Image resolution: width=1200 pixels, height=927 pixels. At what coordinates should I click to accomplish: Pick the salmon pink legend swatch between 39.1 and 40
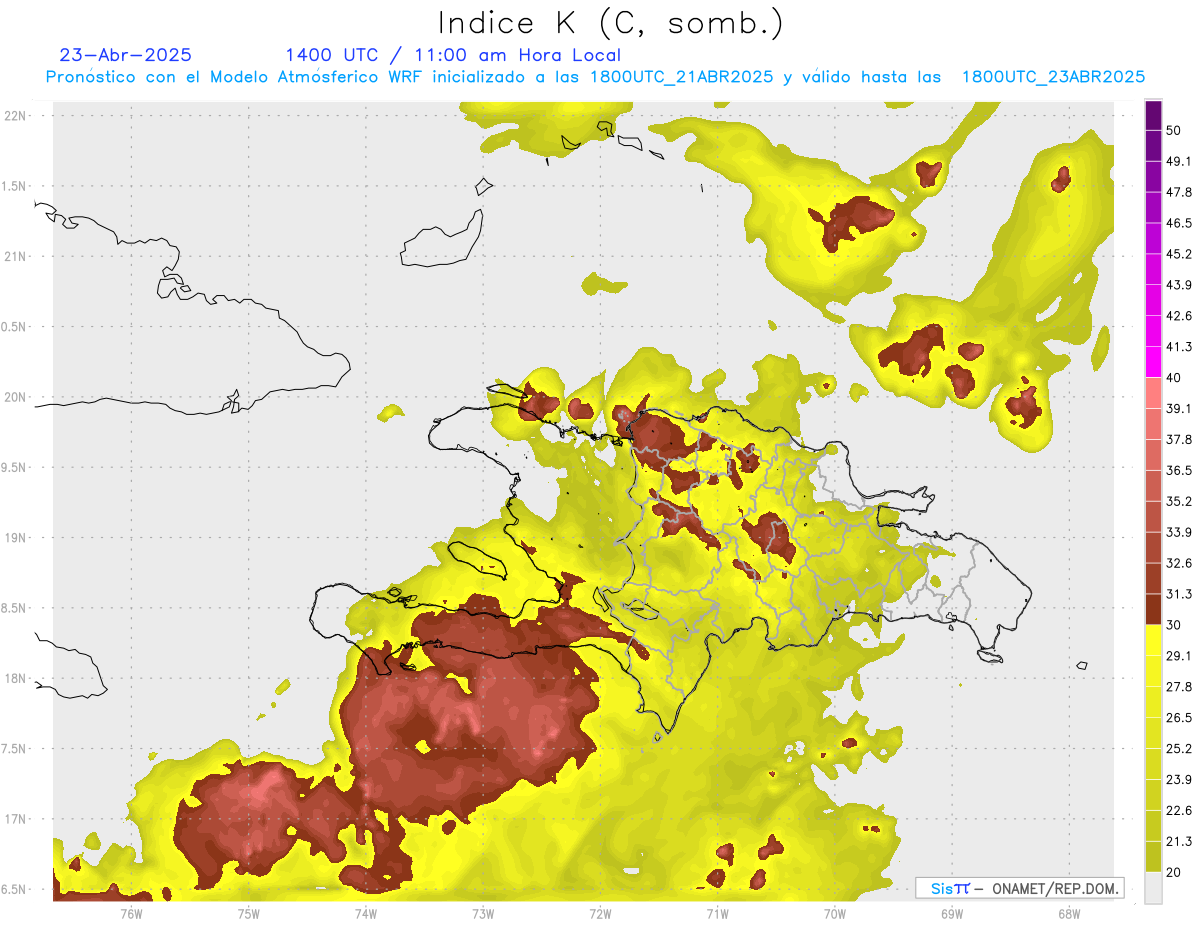coord(1154,393)
